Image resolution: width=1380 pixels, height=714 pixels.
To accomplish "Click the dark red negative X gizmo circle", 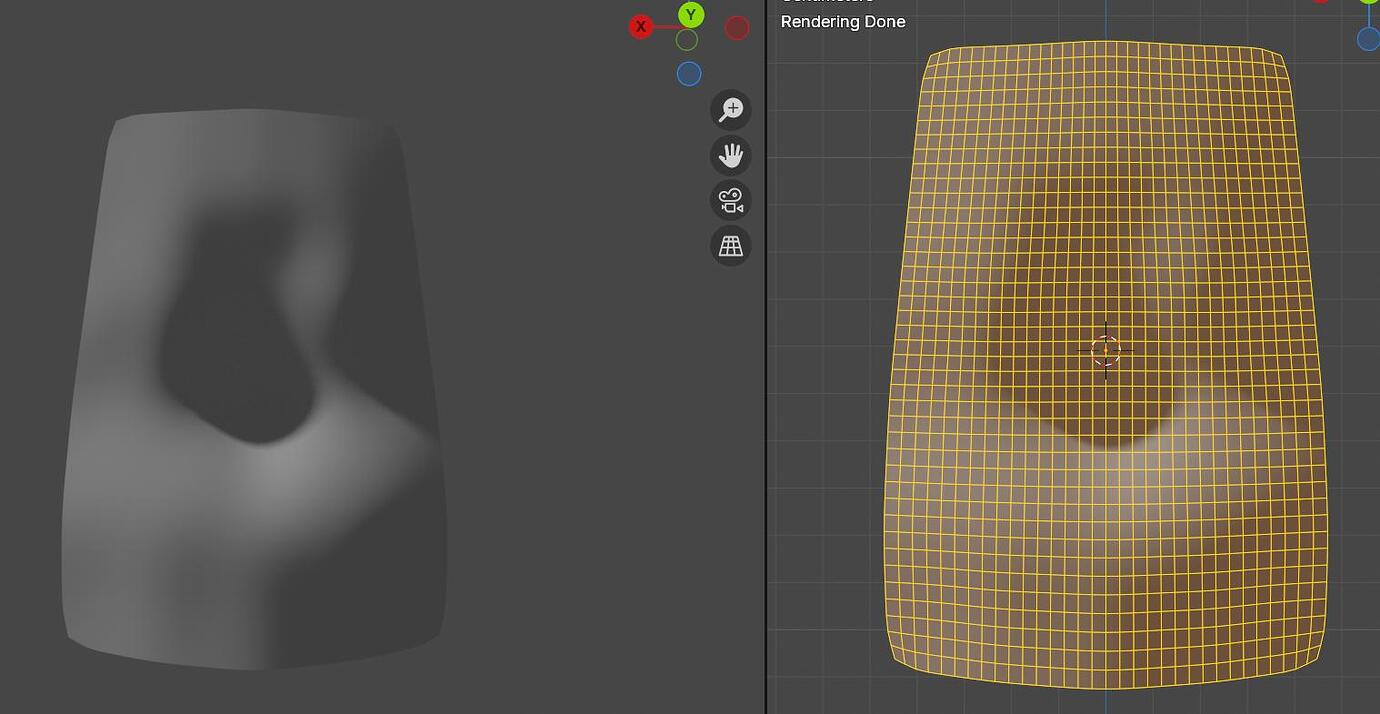I will pyautogui.click(x=737, y=28).
